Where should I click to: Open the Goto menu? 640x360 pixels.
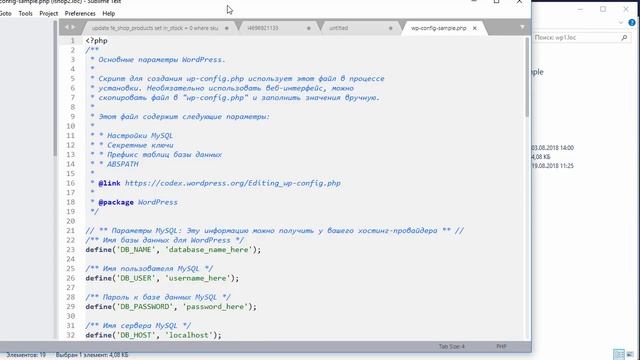tap(5, 13)
